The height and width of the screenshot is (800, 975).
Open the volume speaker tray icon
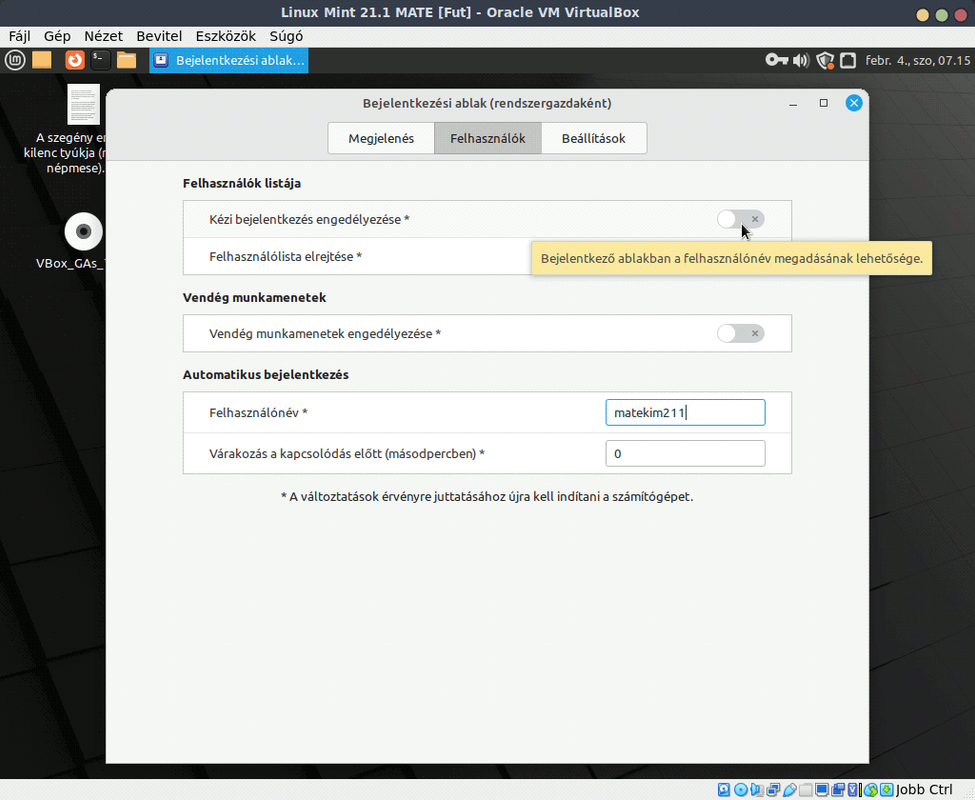[801, 60]
